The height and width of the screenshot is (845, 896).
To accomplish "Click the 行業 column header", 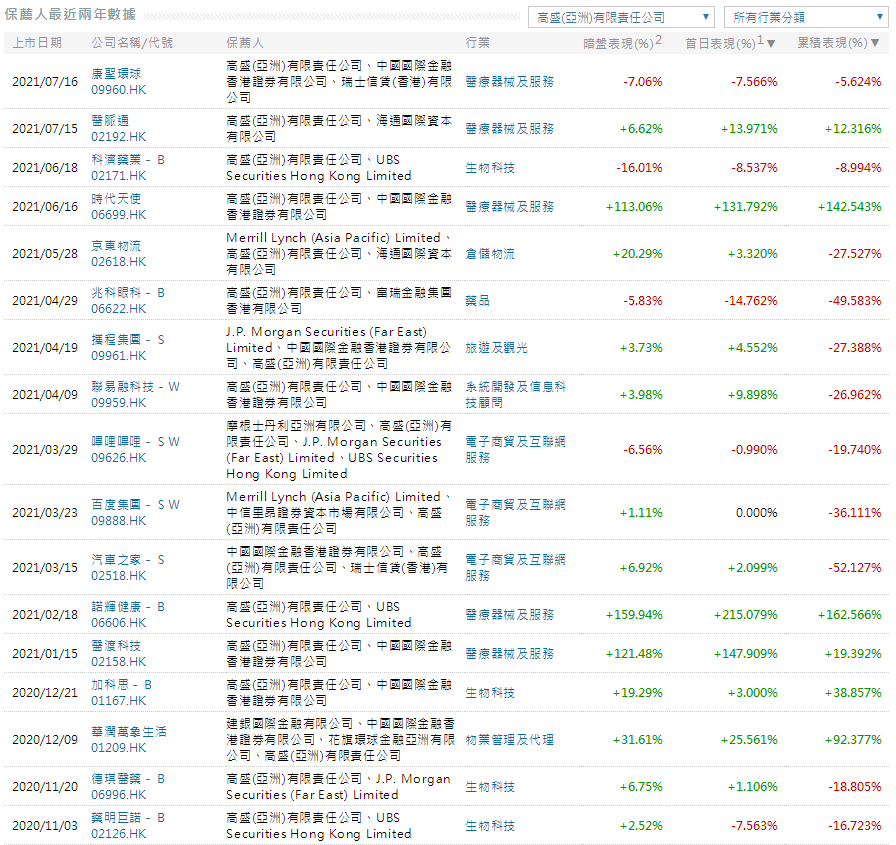I will click(x=478, y=43).
